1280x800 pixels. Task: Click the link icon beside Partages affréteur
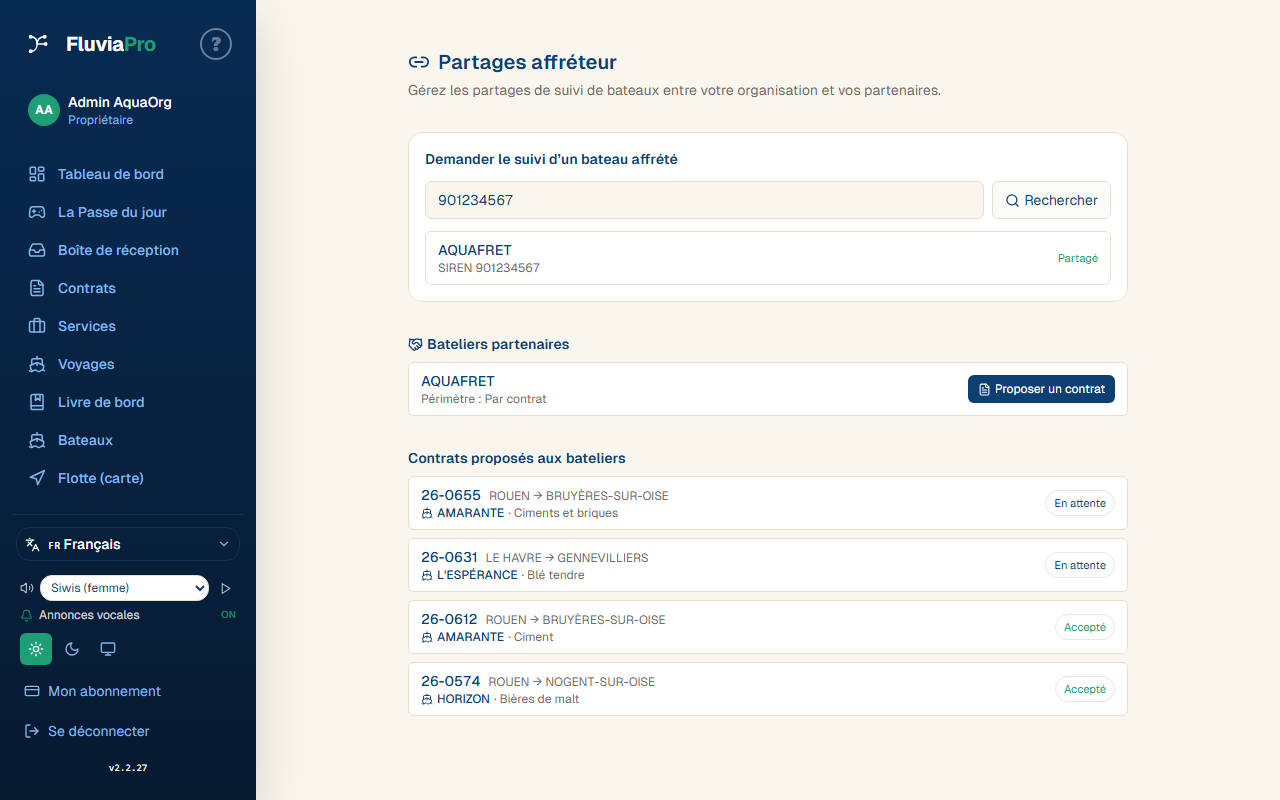point(419,62)
